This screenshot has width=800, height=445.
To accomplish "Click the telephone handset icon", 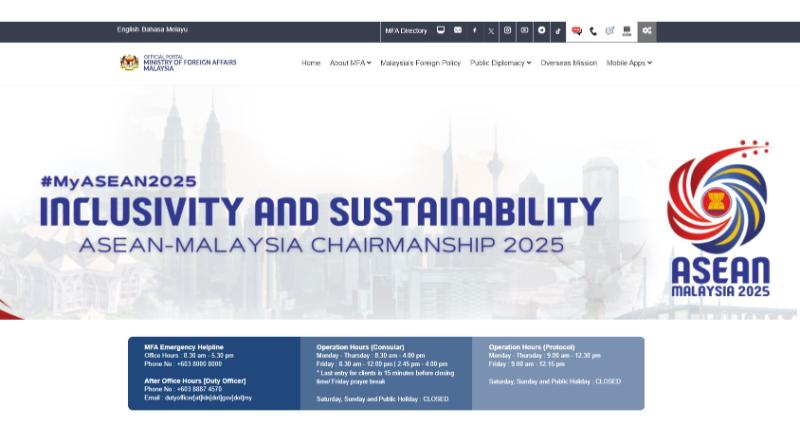I will point(593,31).
